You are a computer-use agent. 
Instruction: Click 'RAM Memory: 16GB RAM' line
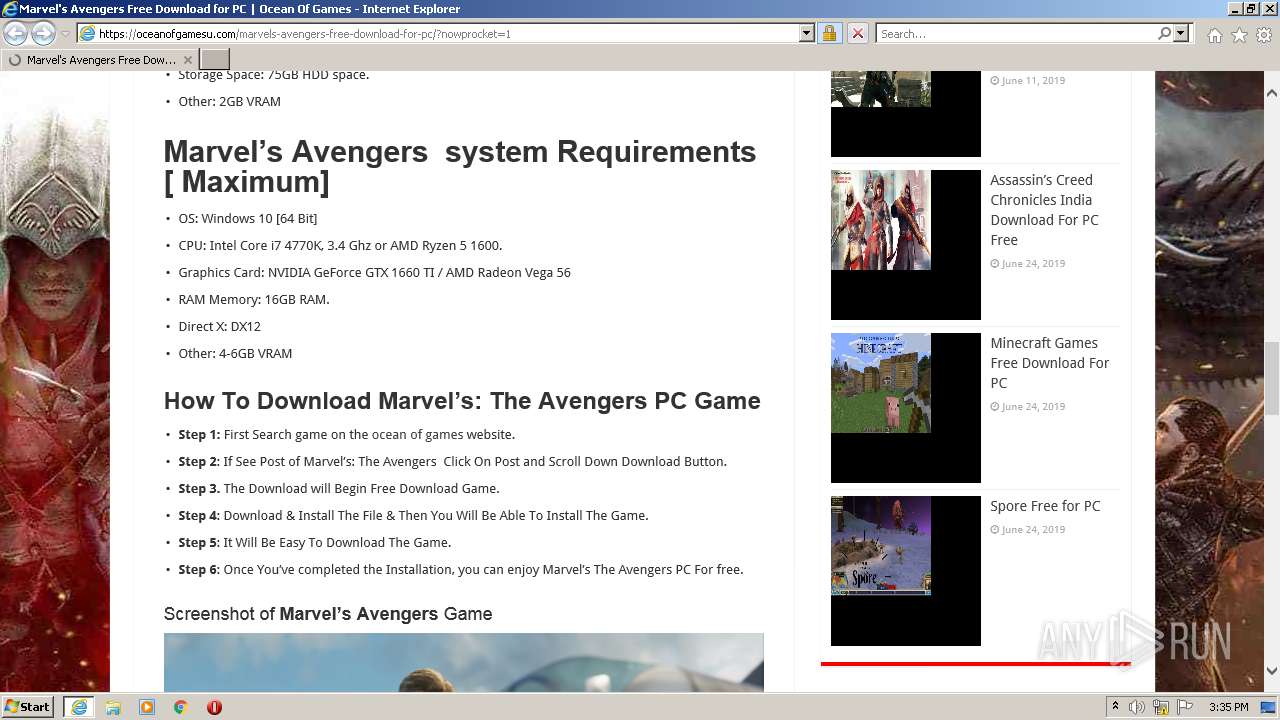(254, 299)
